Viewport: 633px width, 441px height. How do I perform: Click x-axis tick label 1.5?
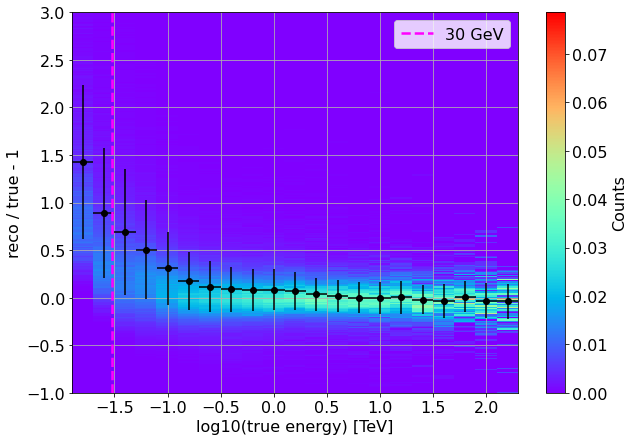tap(433, 407)
